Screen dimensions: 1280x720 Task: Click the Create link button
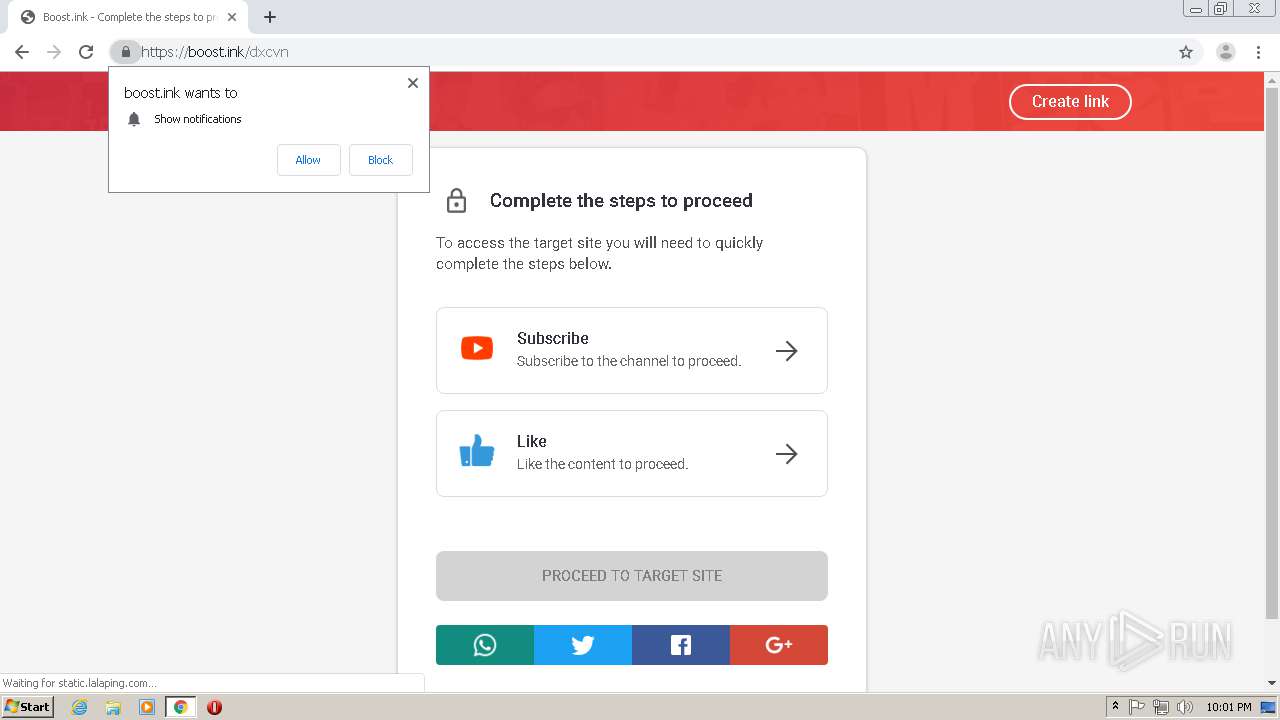1070,101
